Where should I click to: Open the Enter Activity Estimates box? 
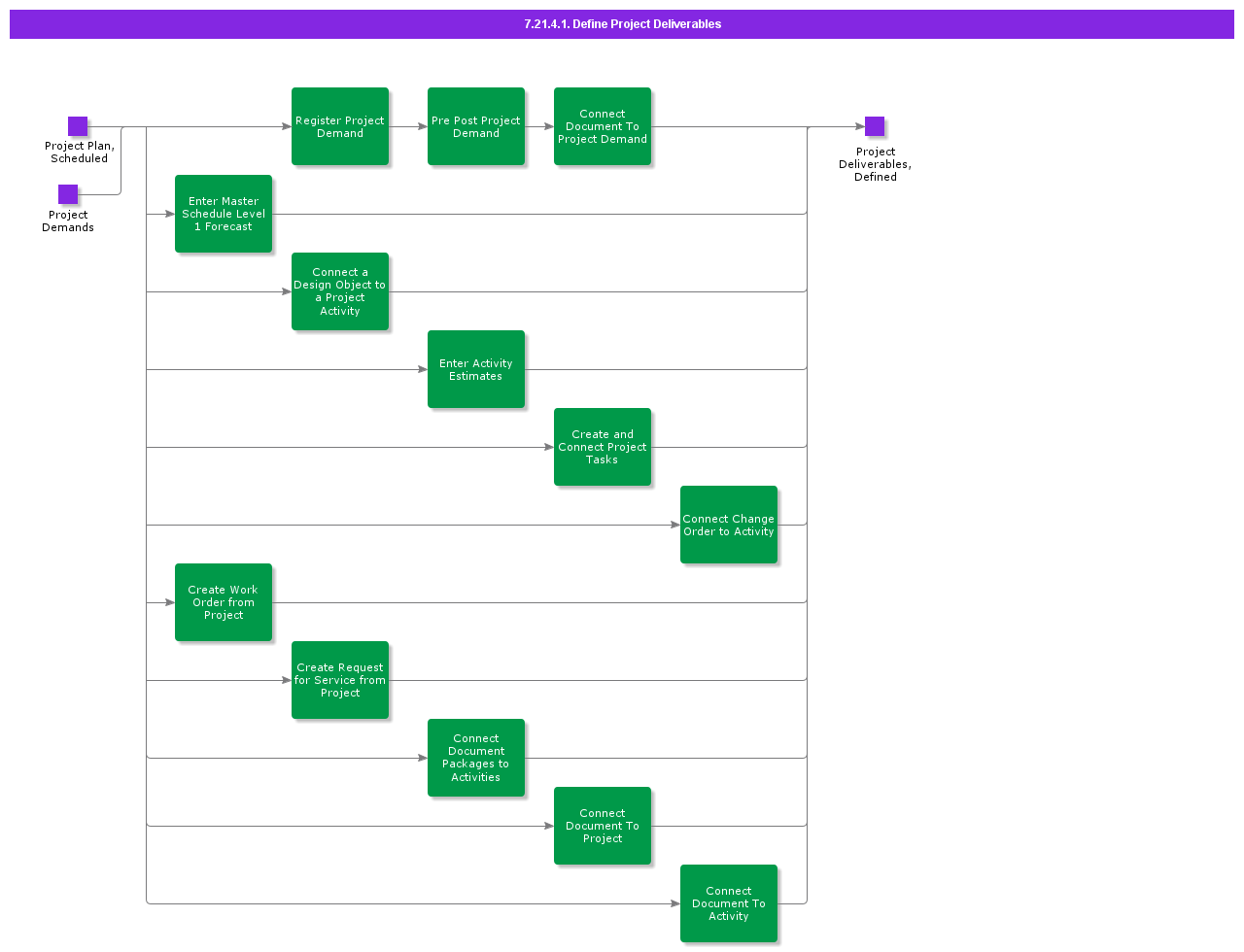[476, 369]
